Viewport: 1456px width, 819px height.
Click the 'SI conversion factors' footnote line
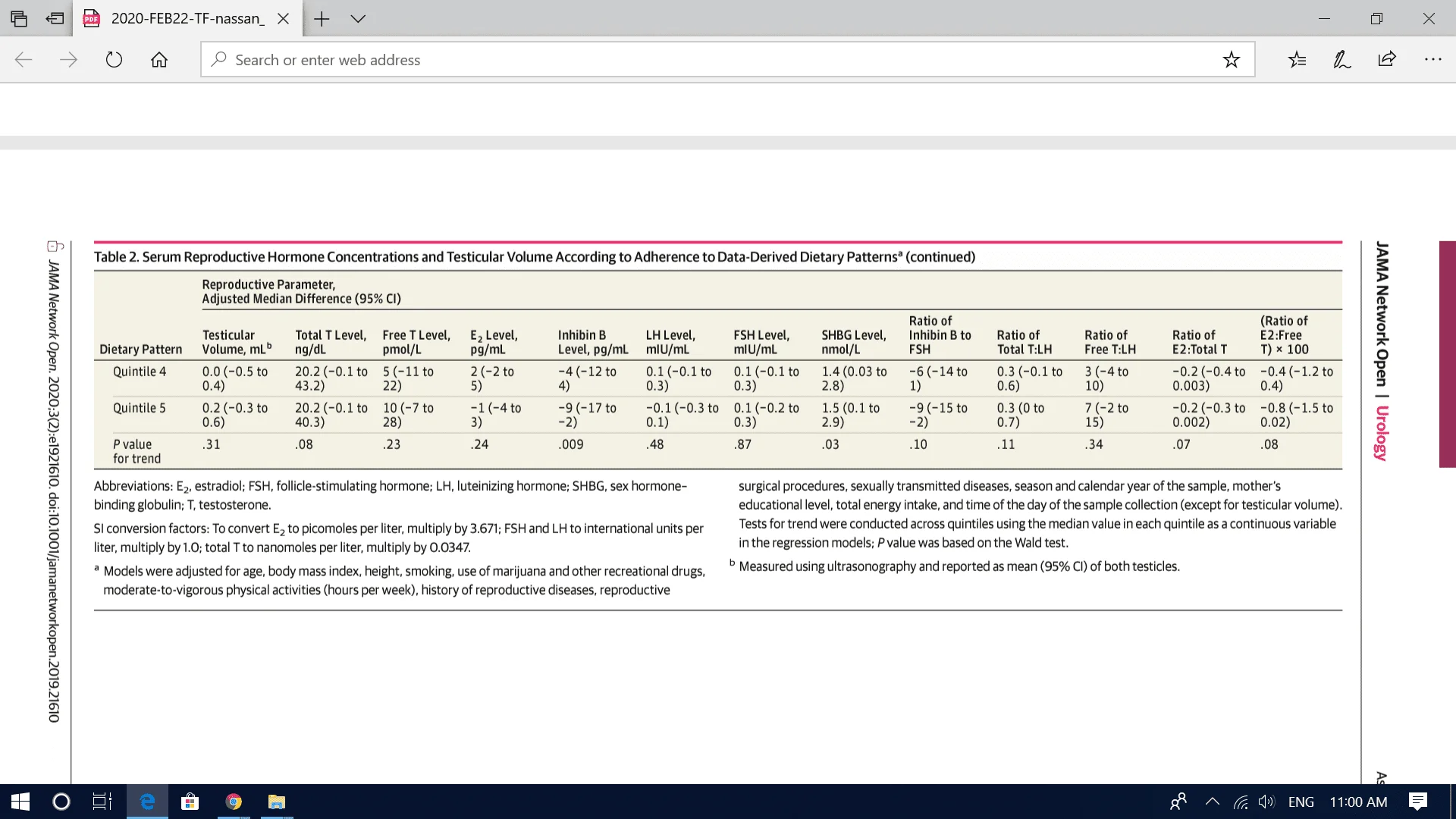pos(399,538)
